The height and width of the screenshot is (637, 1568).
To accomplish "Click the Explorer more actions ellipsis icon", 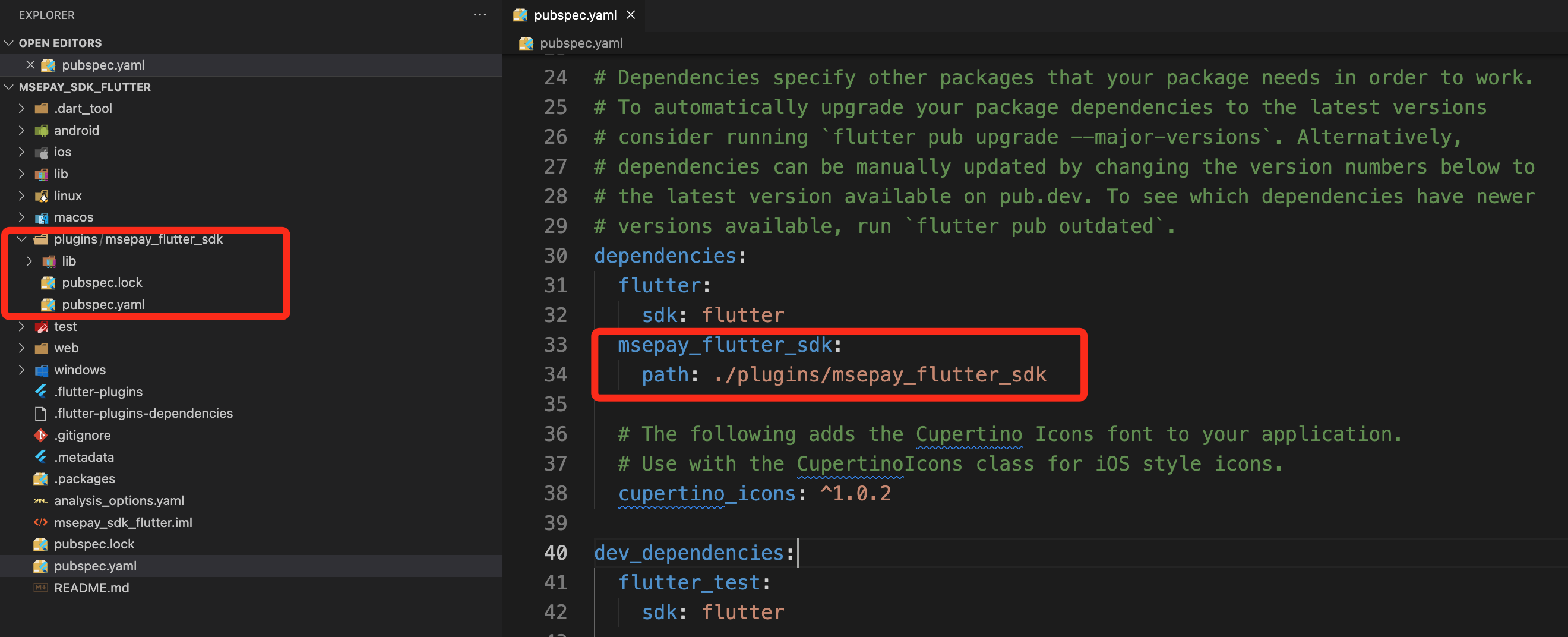I will (x=480, y=15).
